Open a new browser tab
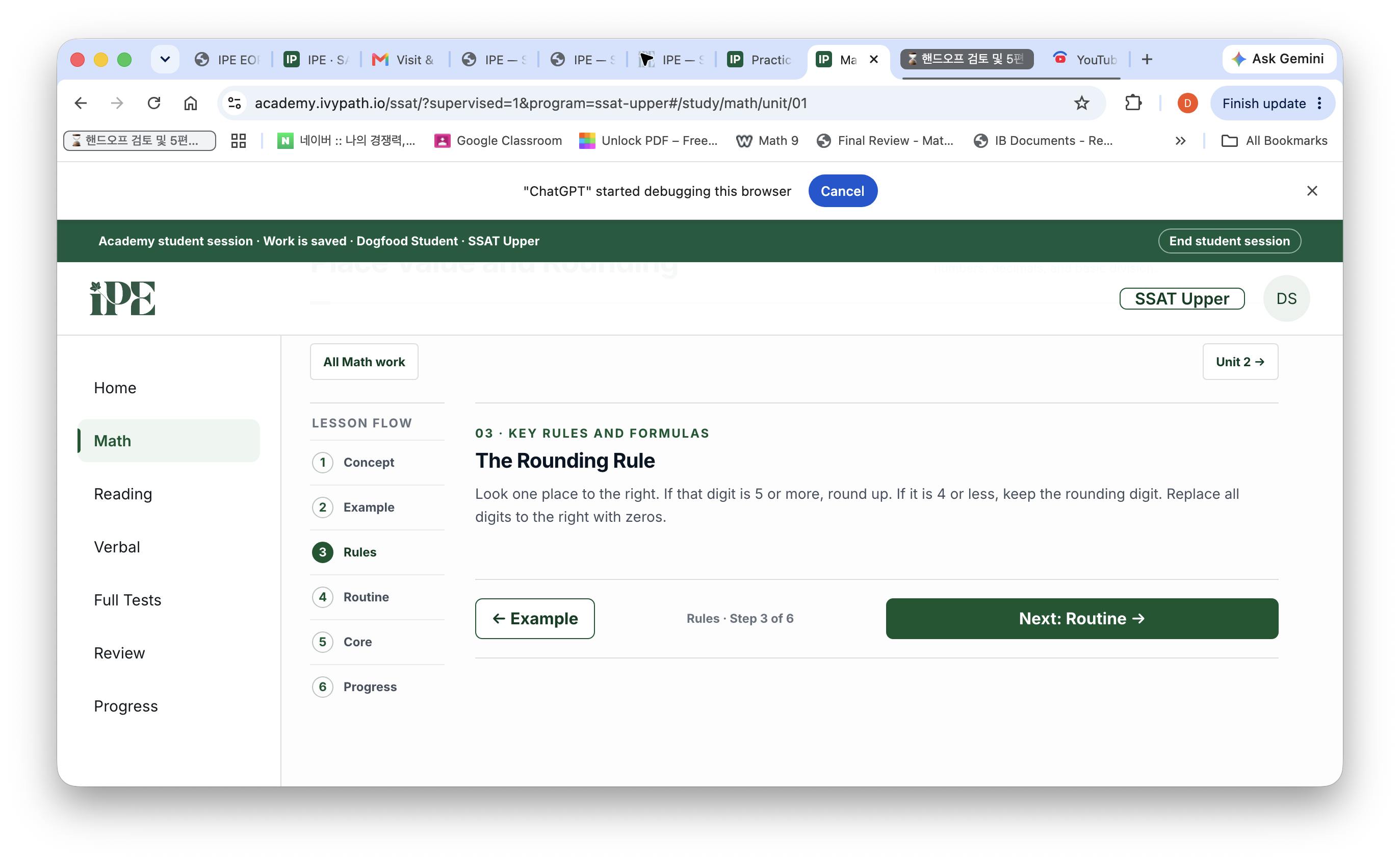Image resolution: width=1400 pixels, height=862 pixels. click(1147, 59)
